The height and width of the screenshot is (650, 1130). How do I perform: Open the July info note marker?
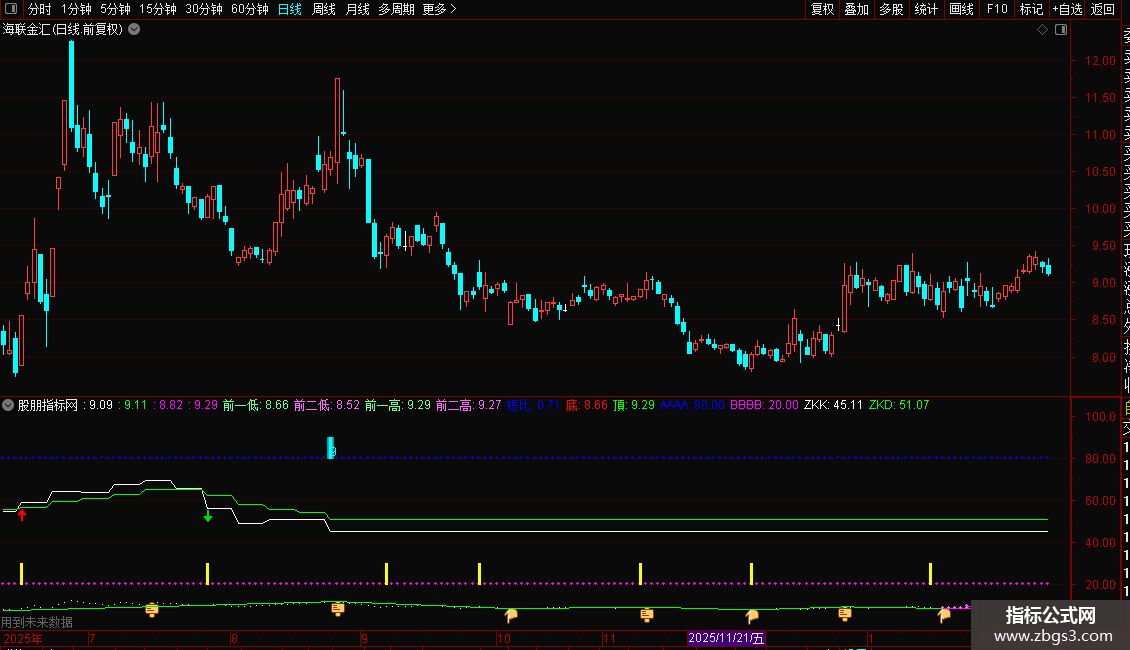(151, 610)
